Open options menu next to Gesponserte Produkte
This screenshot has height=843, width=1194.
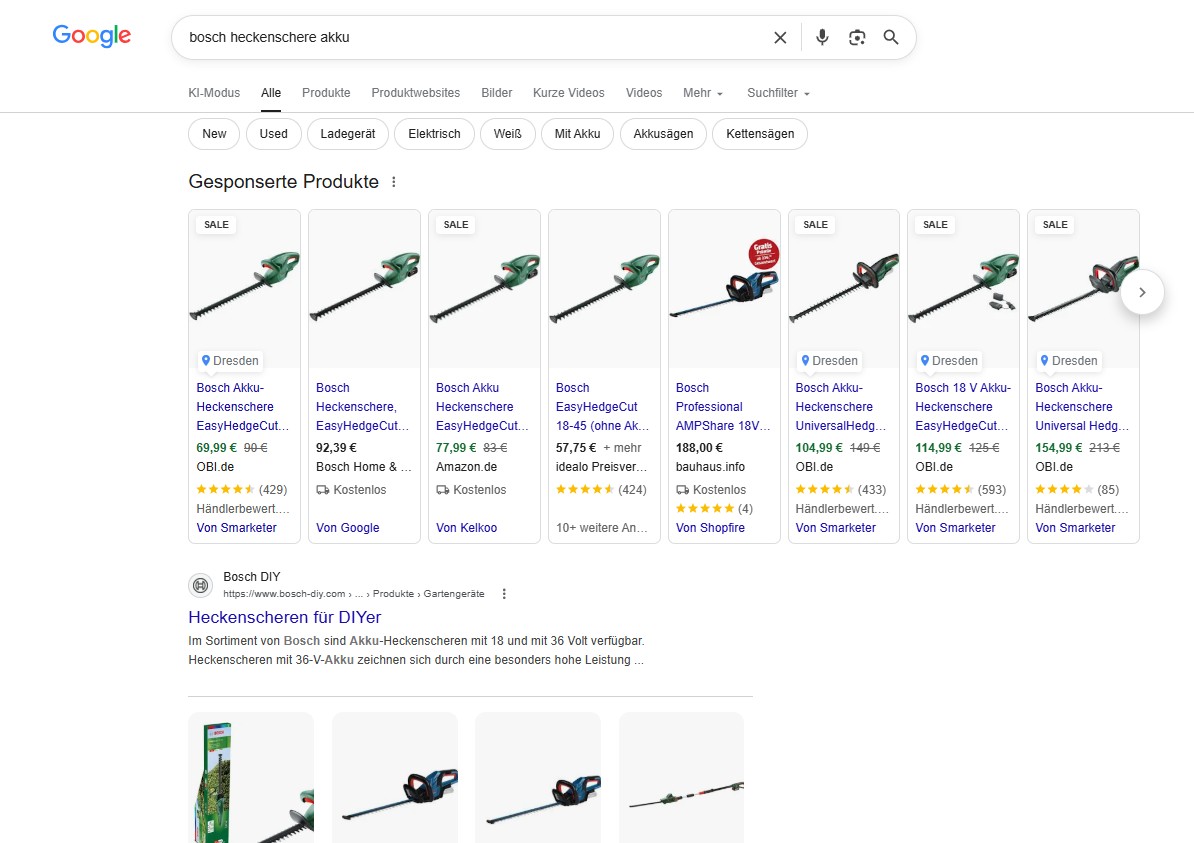click(x=394, y=182)
